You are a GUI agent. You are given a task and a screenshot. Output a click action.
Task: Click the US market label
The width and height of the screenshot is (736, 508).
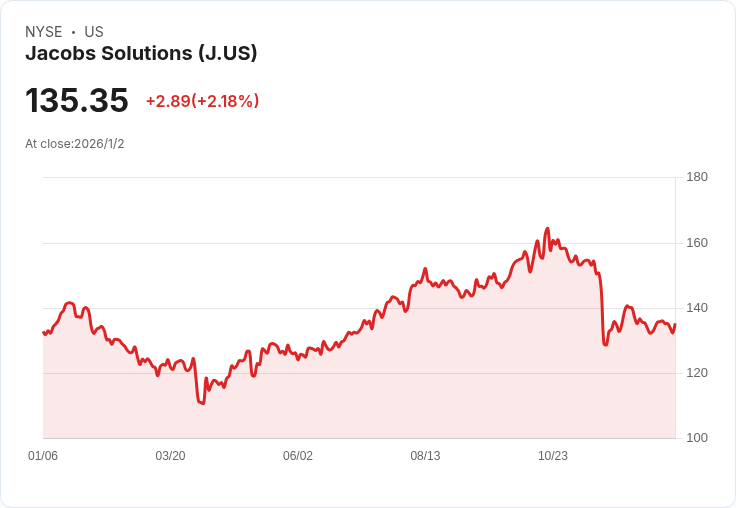click(94, 32)
